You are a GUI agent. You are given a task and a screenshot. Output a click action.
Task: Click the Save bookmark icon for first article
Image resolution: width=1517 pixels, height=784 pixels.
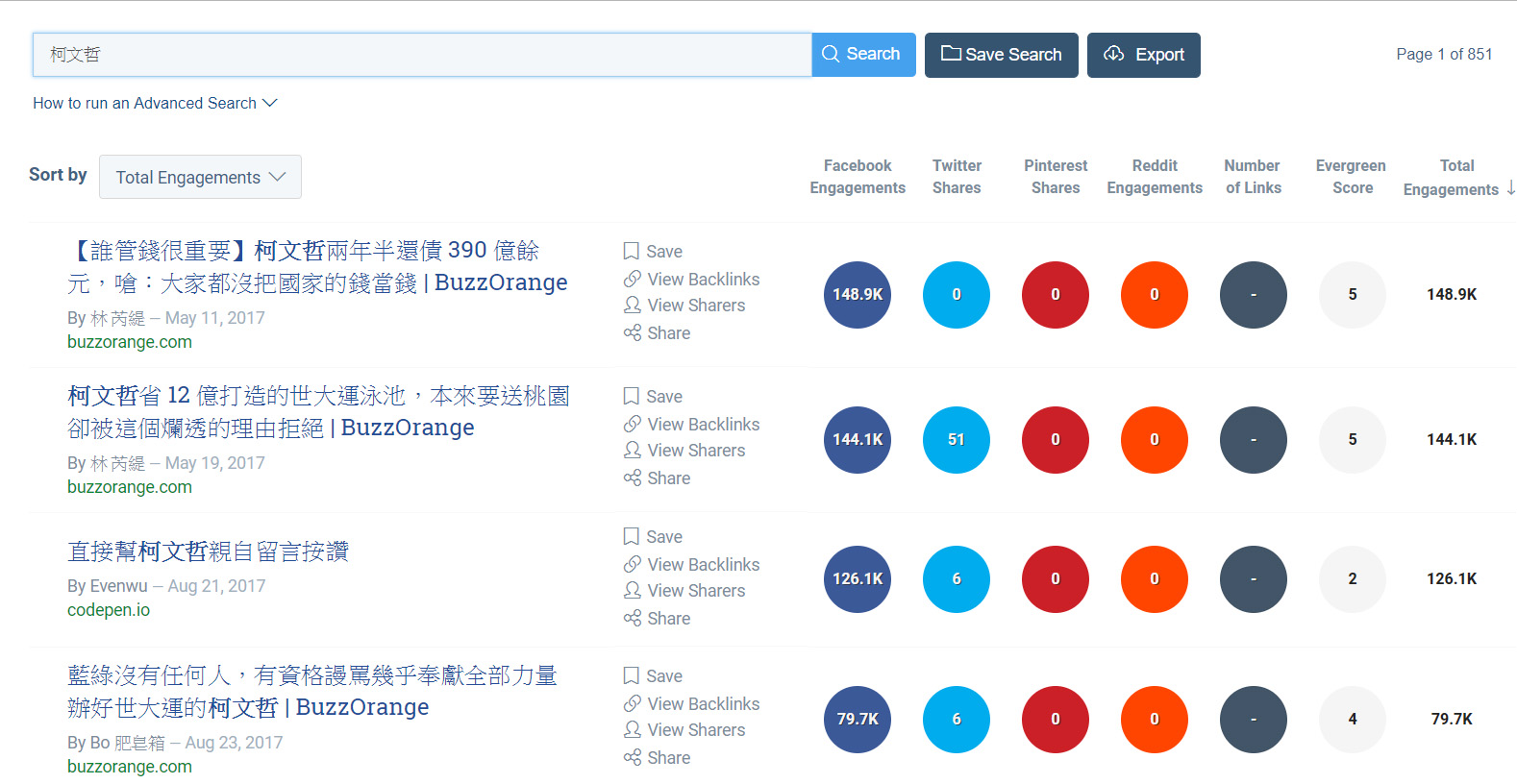point(632,251)
